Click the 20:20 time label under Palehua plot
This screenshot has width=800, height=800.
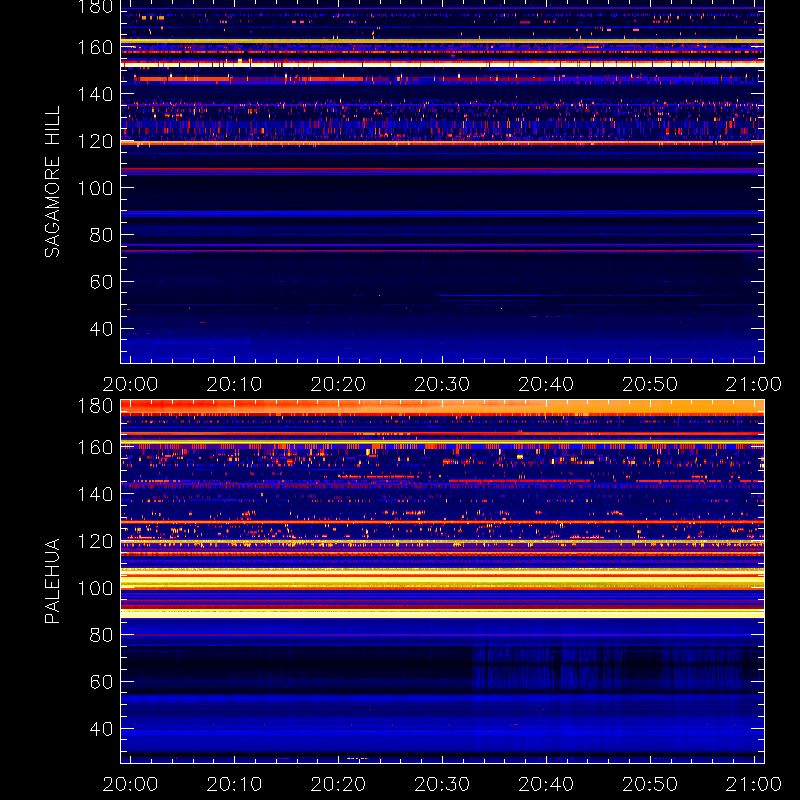[338, 784]
